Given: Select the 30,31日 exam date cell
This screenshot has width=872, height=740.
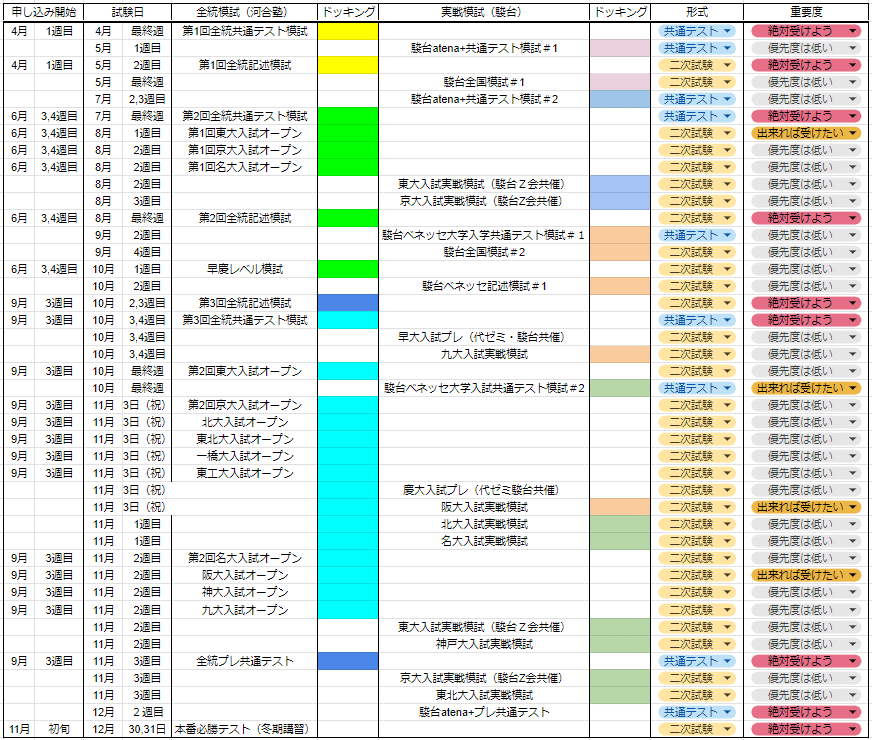Looking at the screenshot, I should click(147, 729).
